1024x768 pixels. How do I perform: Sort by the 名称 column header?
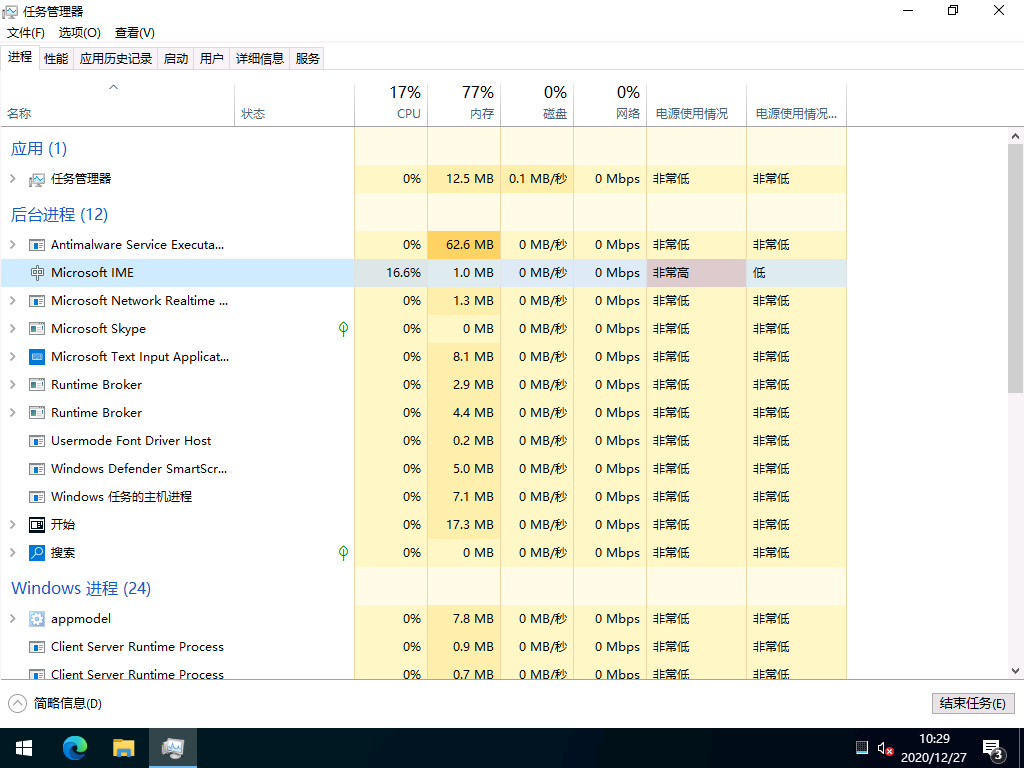(118, 104)
